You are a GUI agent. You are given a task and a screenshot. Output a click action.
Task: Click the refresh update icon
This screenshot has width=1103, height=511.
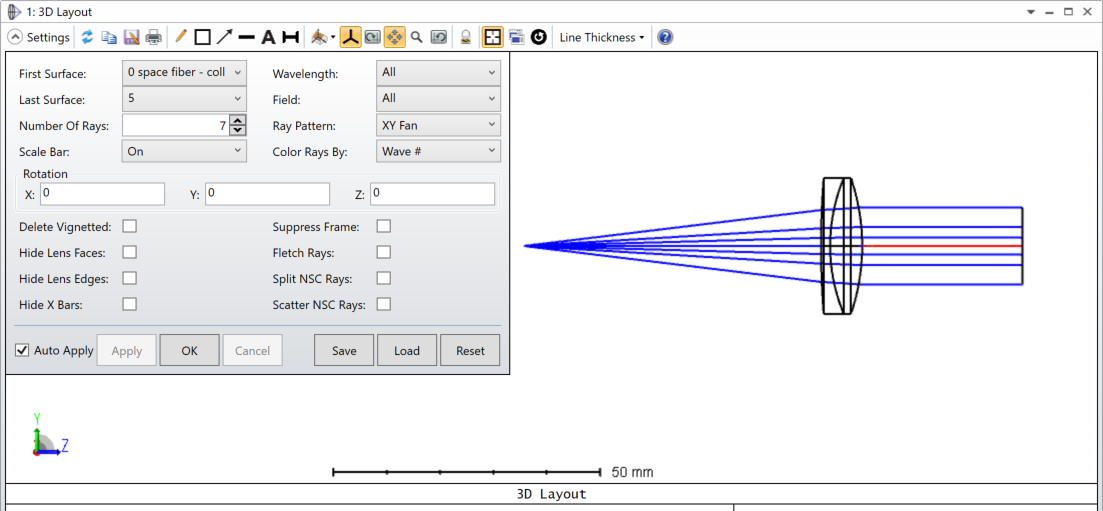click(87, 37)
